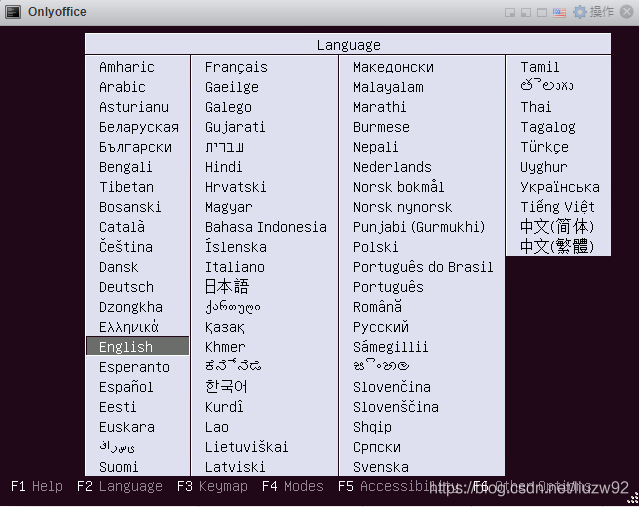
Task: Select Italiano language
Action: click(x=235, y=267)
